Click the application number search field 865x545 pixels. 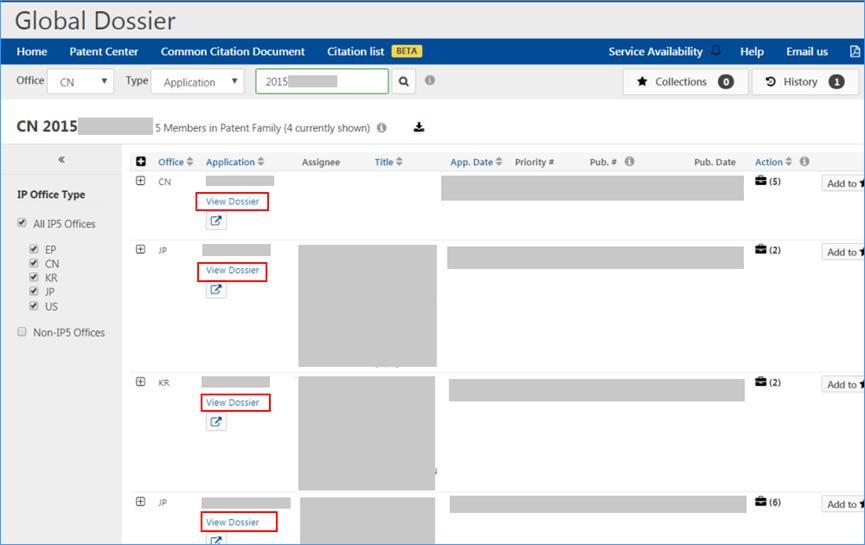[322, 82]
